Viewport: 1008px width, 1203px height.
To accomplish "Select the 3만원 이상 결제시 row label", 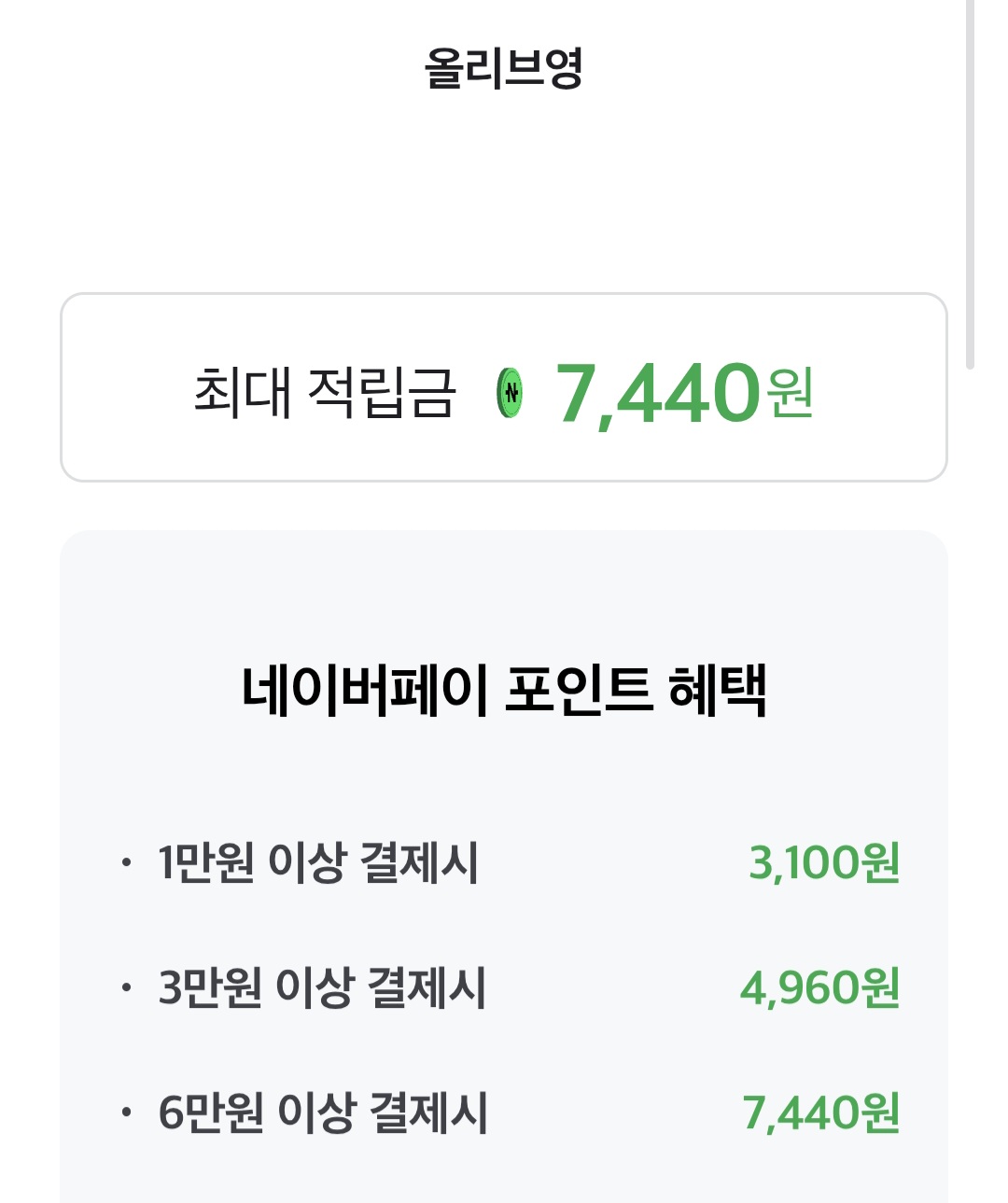I will [322, 988].
